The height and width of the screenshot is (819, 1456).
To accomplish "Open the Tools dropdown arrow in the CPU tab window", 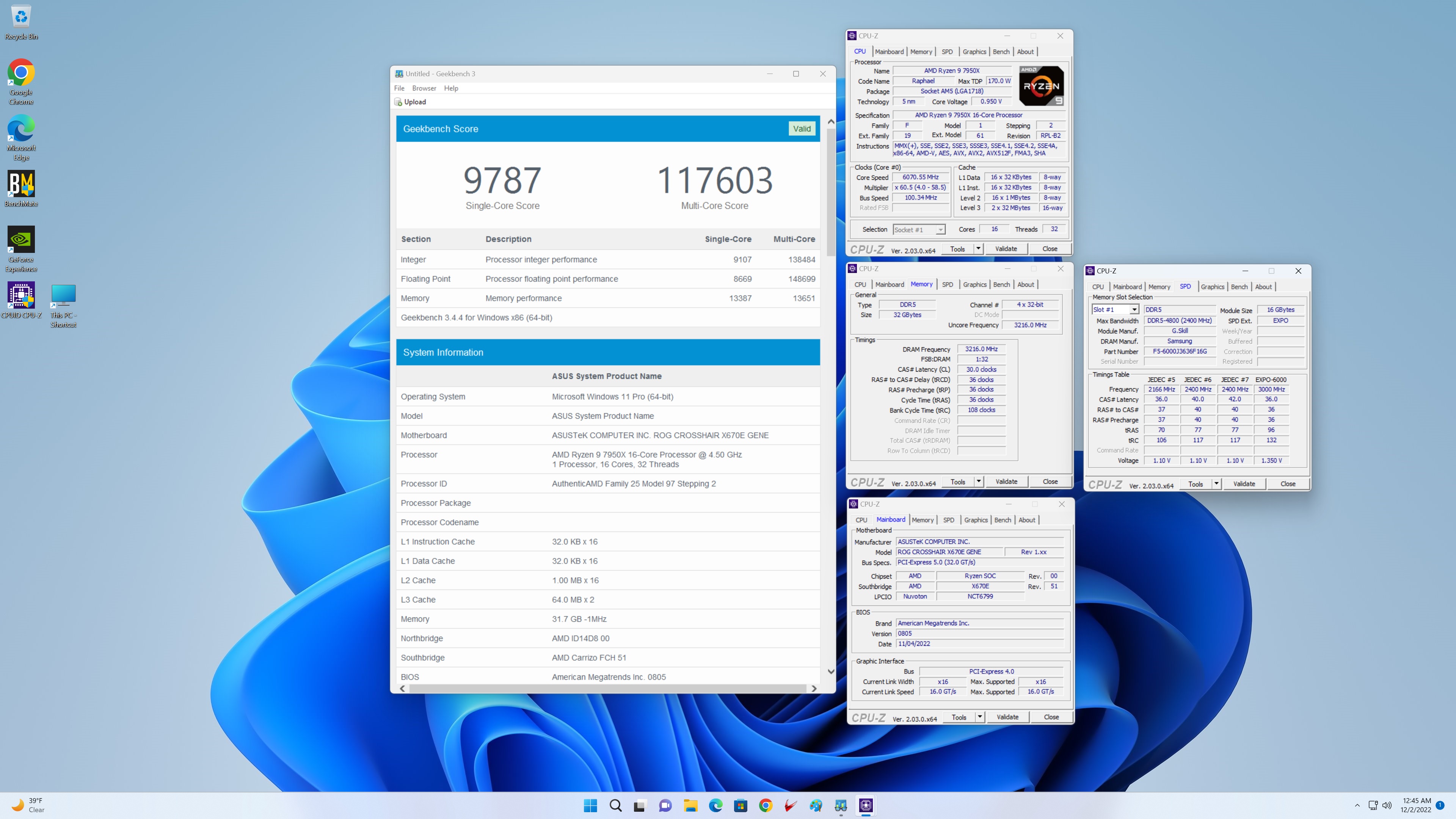I will coord(978,249).
